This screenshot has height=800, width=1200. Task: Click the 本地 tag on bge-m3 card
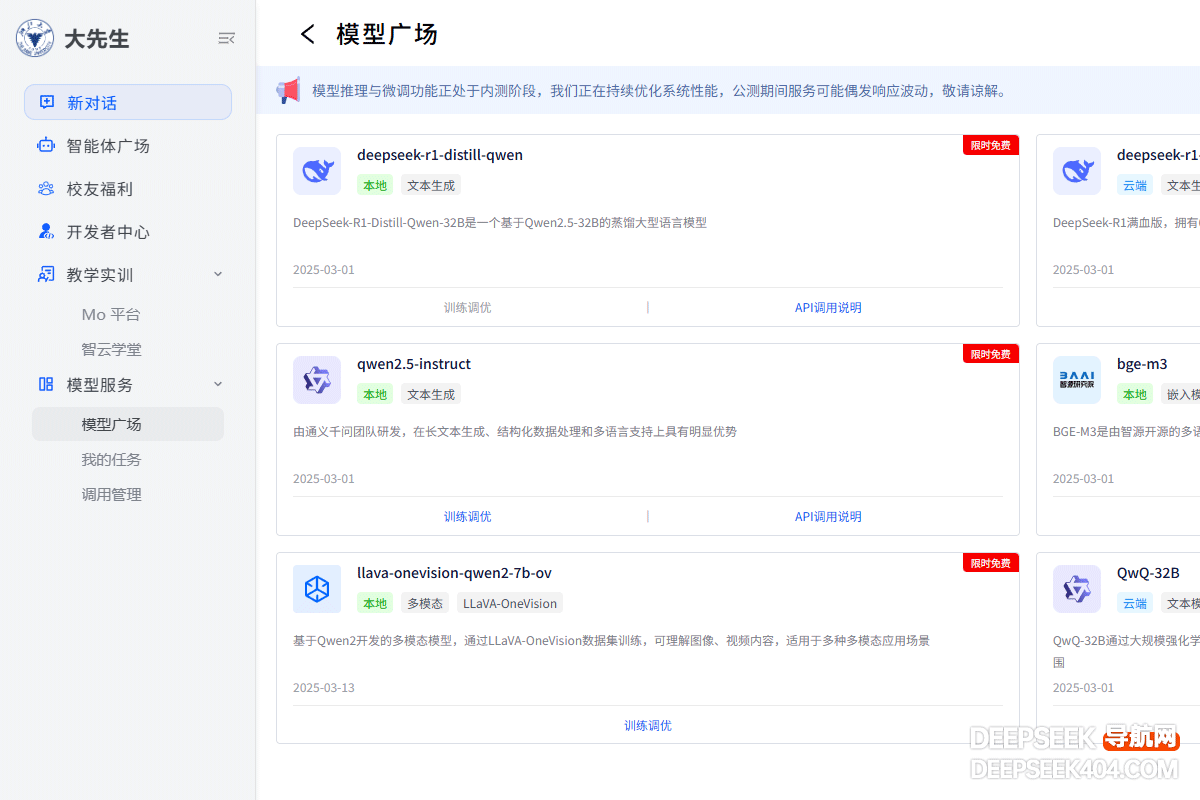pos(1135,394)
